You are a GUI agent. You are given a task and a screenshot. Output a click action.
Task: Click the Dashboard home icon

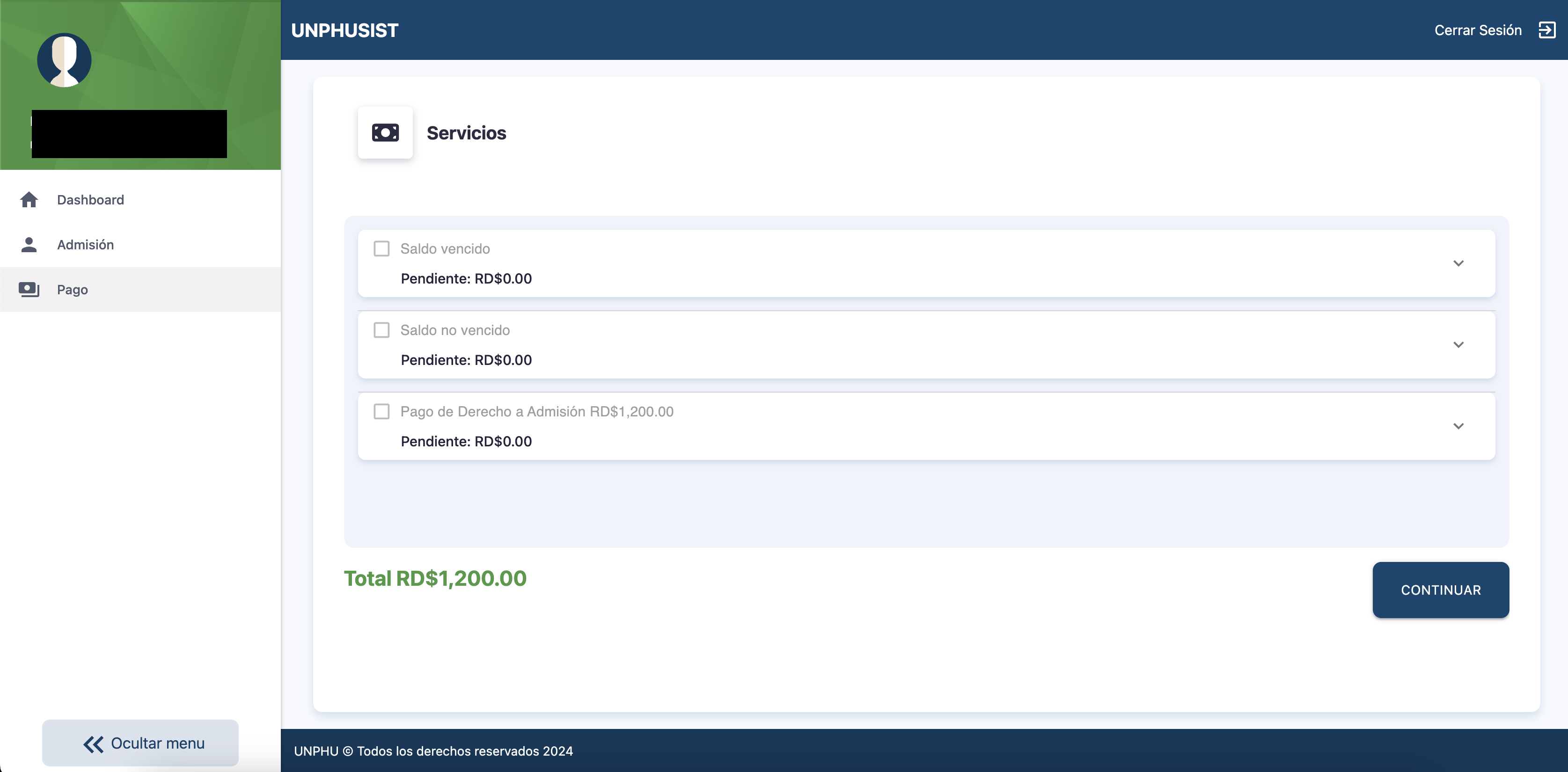coord(29,199)
